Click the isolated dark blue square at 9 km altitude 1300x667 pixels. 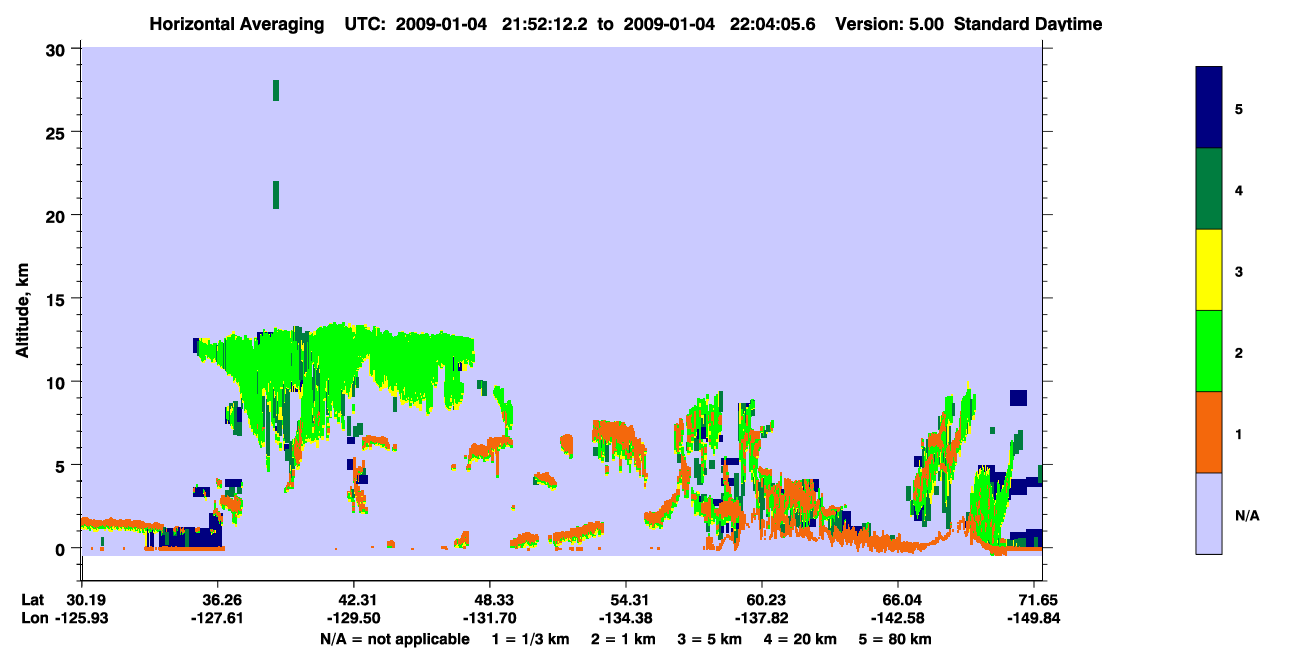pyautogui.click(x=1018, y=398)
